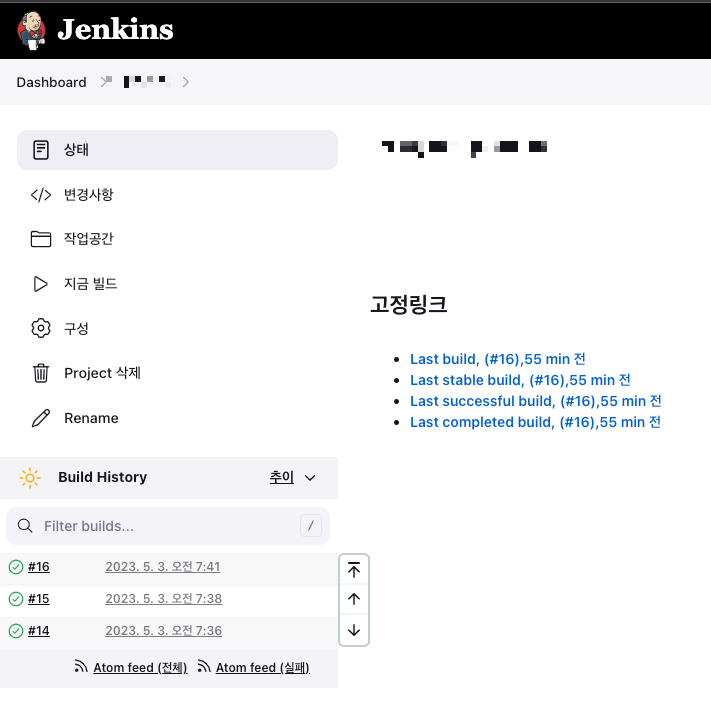Open the 구성 configuration item

76,328
